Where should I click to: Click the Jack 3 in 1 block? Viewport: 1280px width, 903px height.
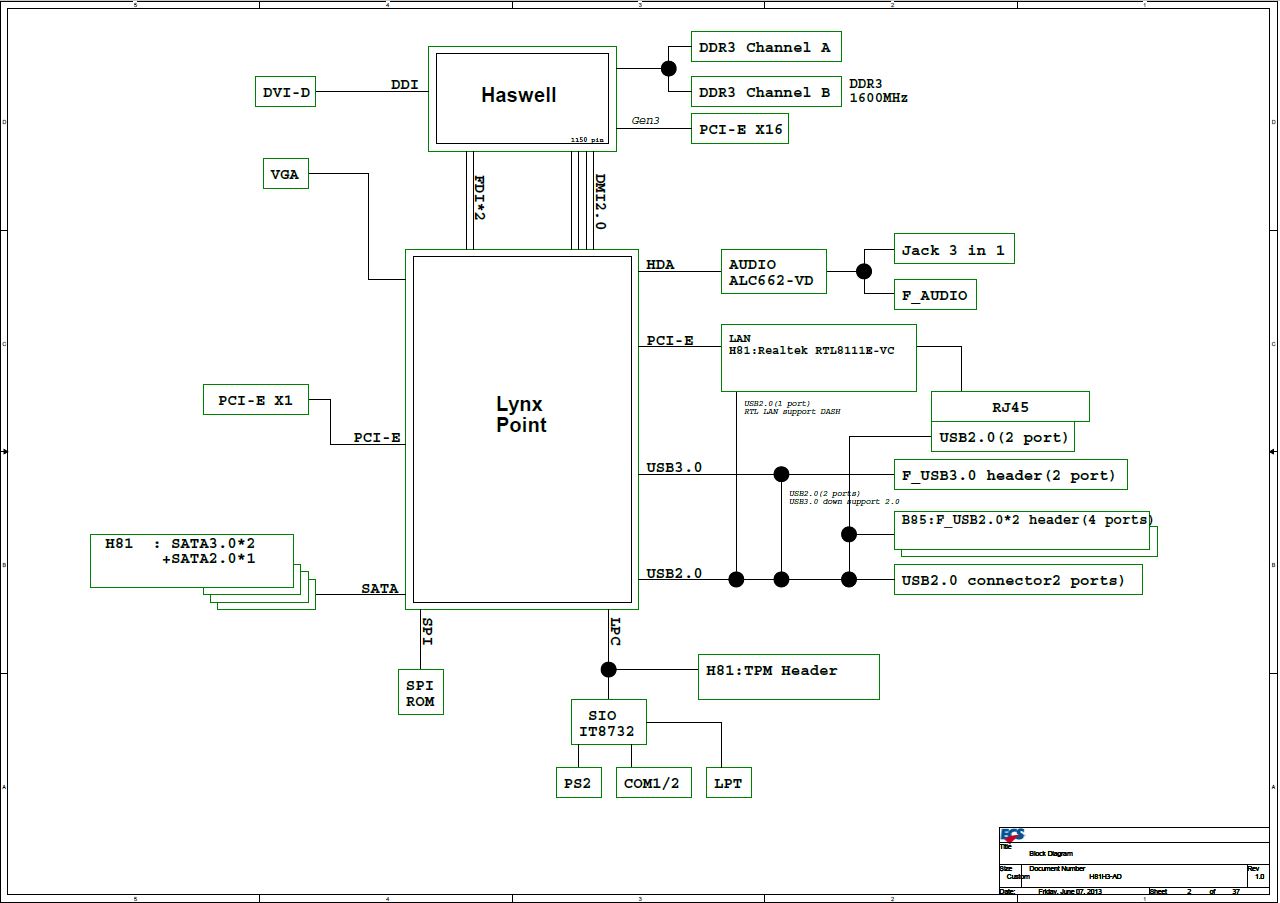pyautogui.click(x=954, y=250)
